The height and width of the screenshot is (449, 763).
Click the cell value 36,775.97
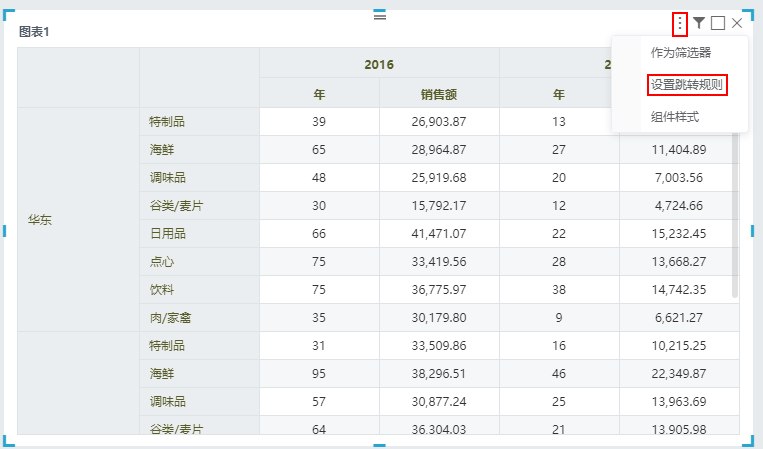click(x=439, y=290)
